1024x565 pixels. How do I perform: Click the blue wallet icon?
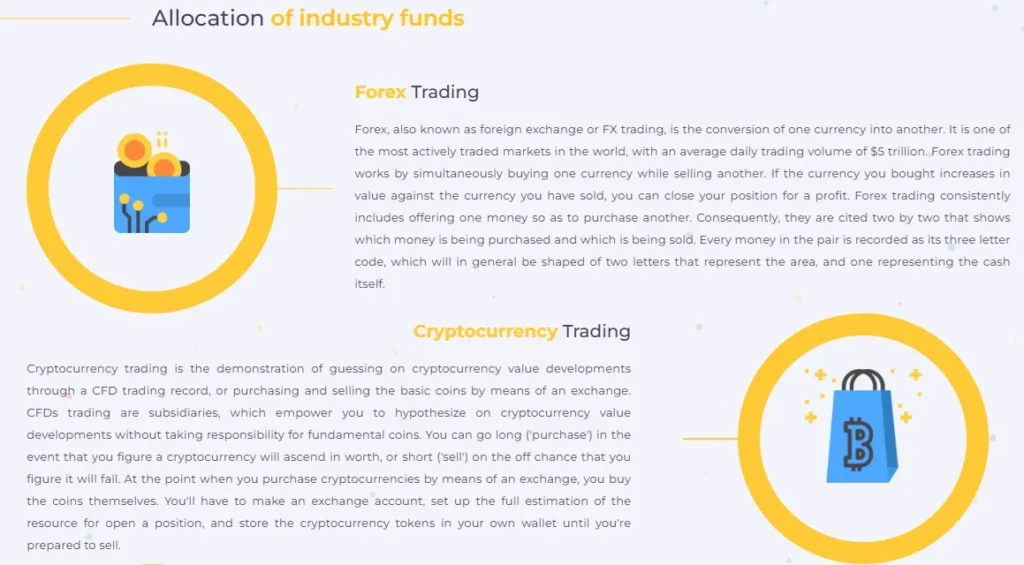[x=152, y=200]
